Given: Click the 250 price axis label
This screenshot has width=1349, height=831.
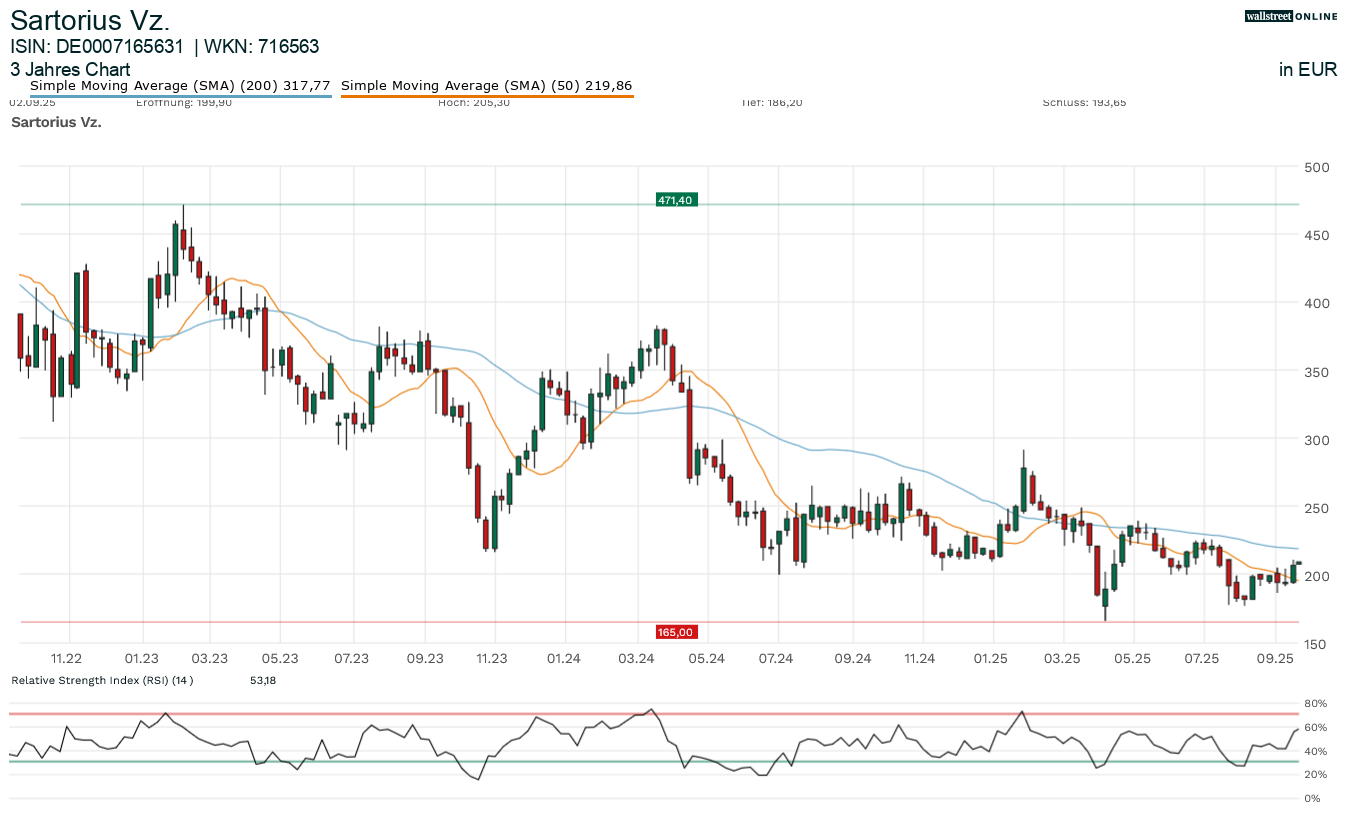Looking at the screenshot, I should (x=1317, y=508).
